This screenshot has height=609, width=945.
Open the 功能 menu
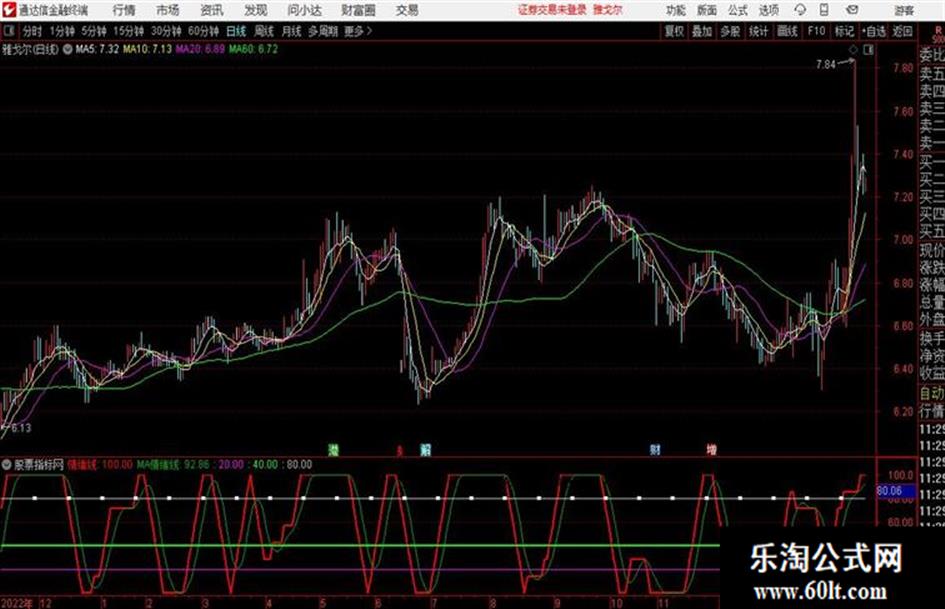tap(676, 10)
